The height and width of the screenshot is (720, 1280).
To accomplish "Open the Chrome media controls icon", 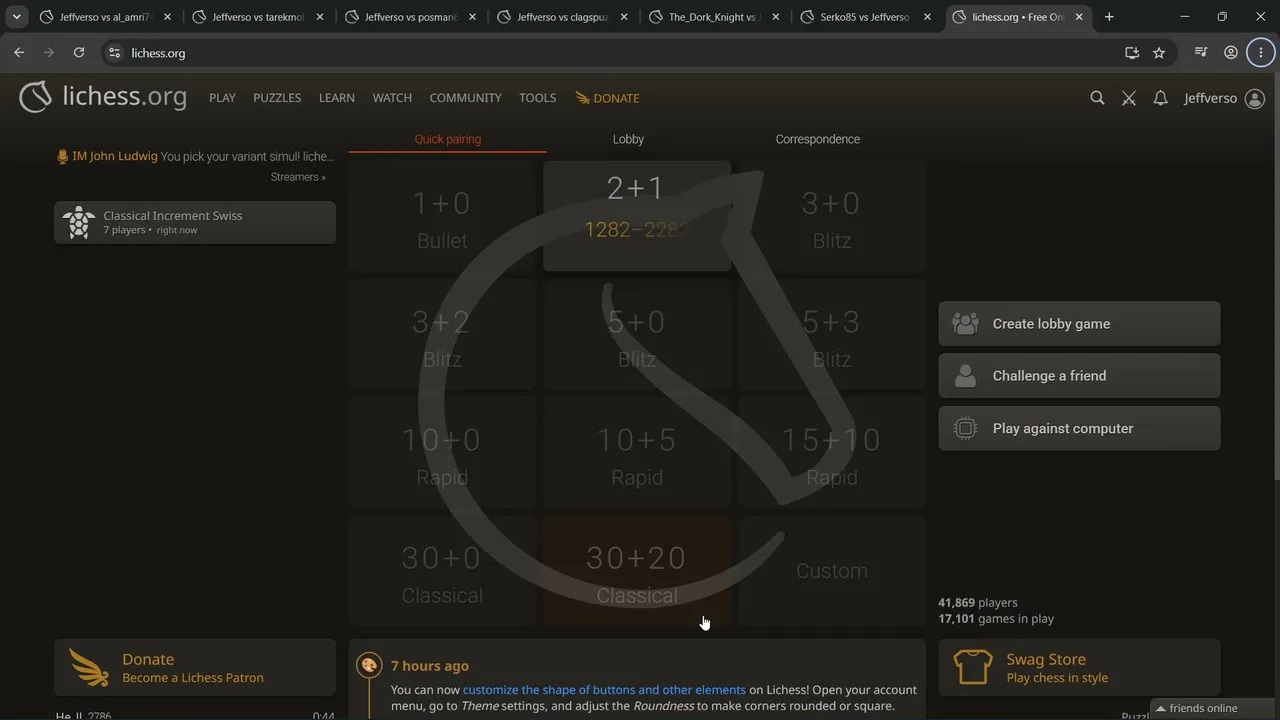I will tap(1202, 53).
